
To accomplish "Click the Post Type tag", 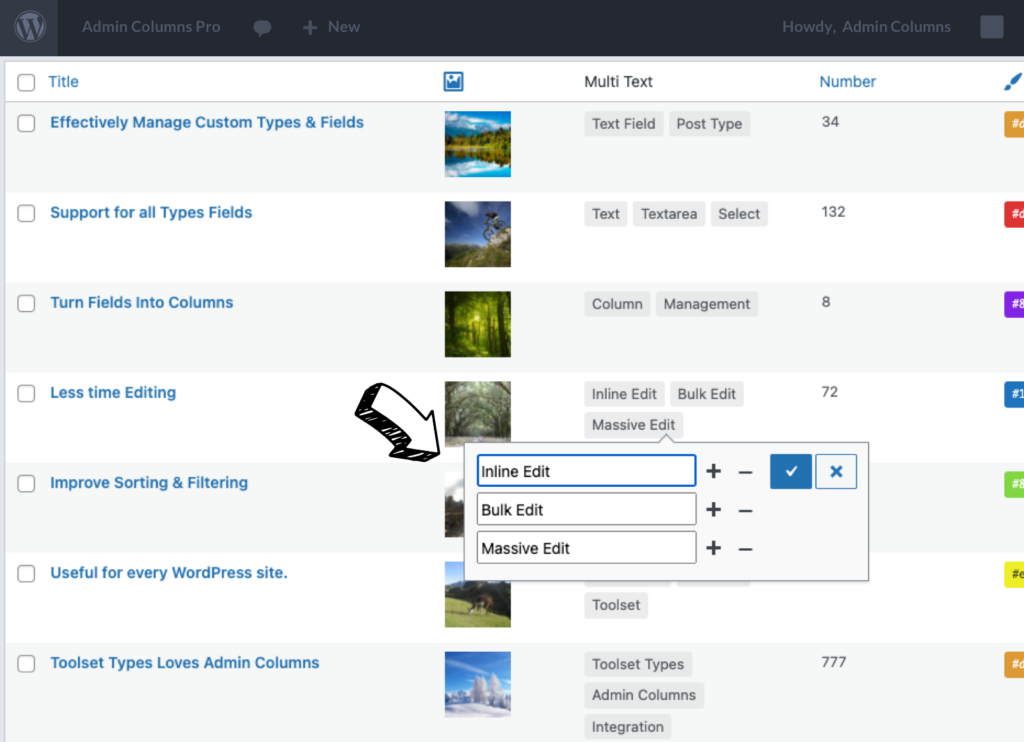I will [709, 123].
